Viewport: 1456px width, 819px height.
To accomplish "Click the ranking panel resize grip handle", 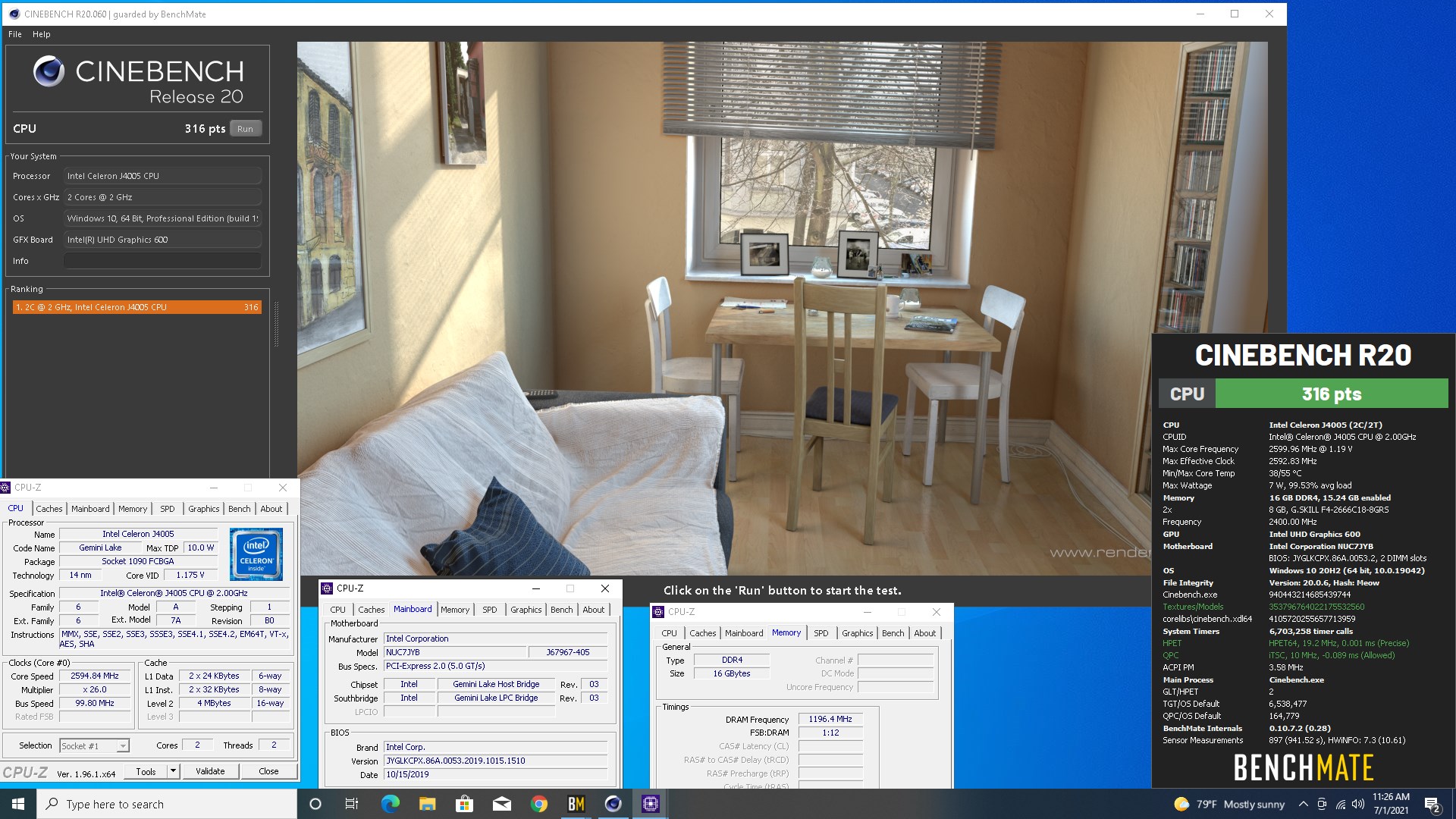I will (276, 325).
